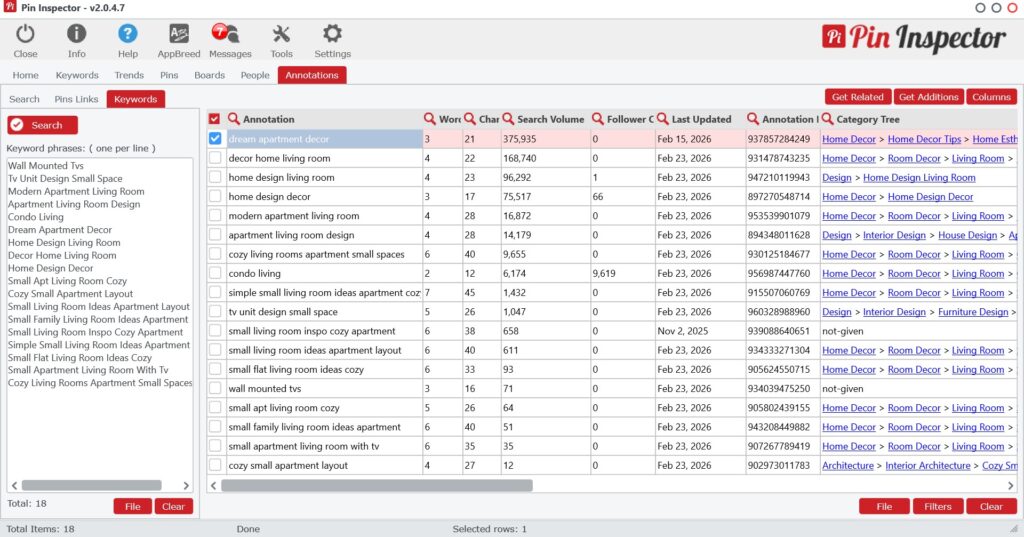Check the condo living row checkbox
The image size is (1024, 537).
215,273
